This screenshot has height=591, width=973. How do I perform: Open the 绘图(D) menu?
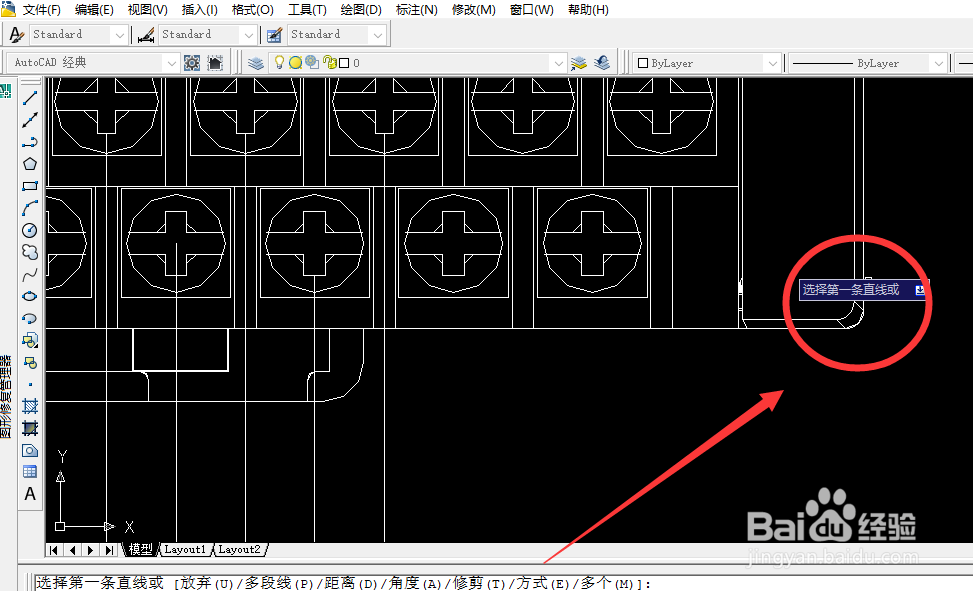361,10
